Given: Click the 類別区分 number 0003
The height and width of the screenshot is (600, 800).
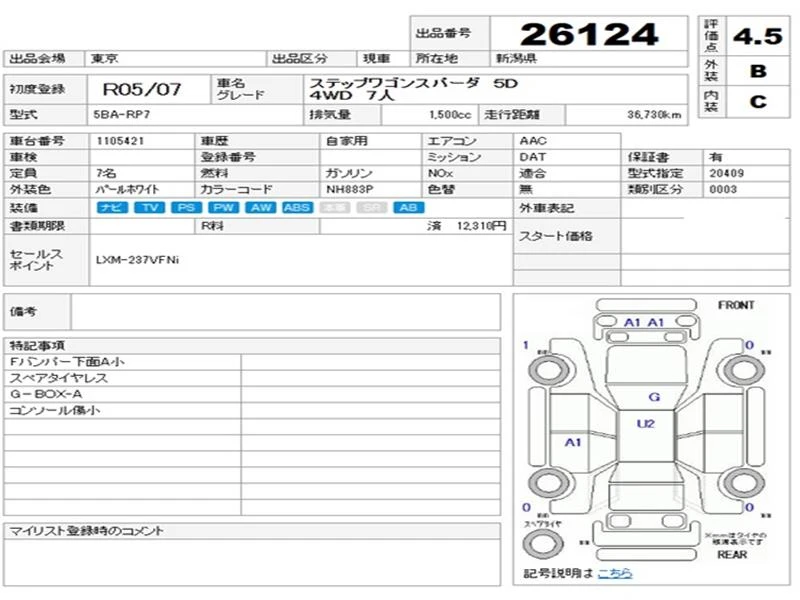Looking at the screenshot, I should click(723, 189).
